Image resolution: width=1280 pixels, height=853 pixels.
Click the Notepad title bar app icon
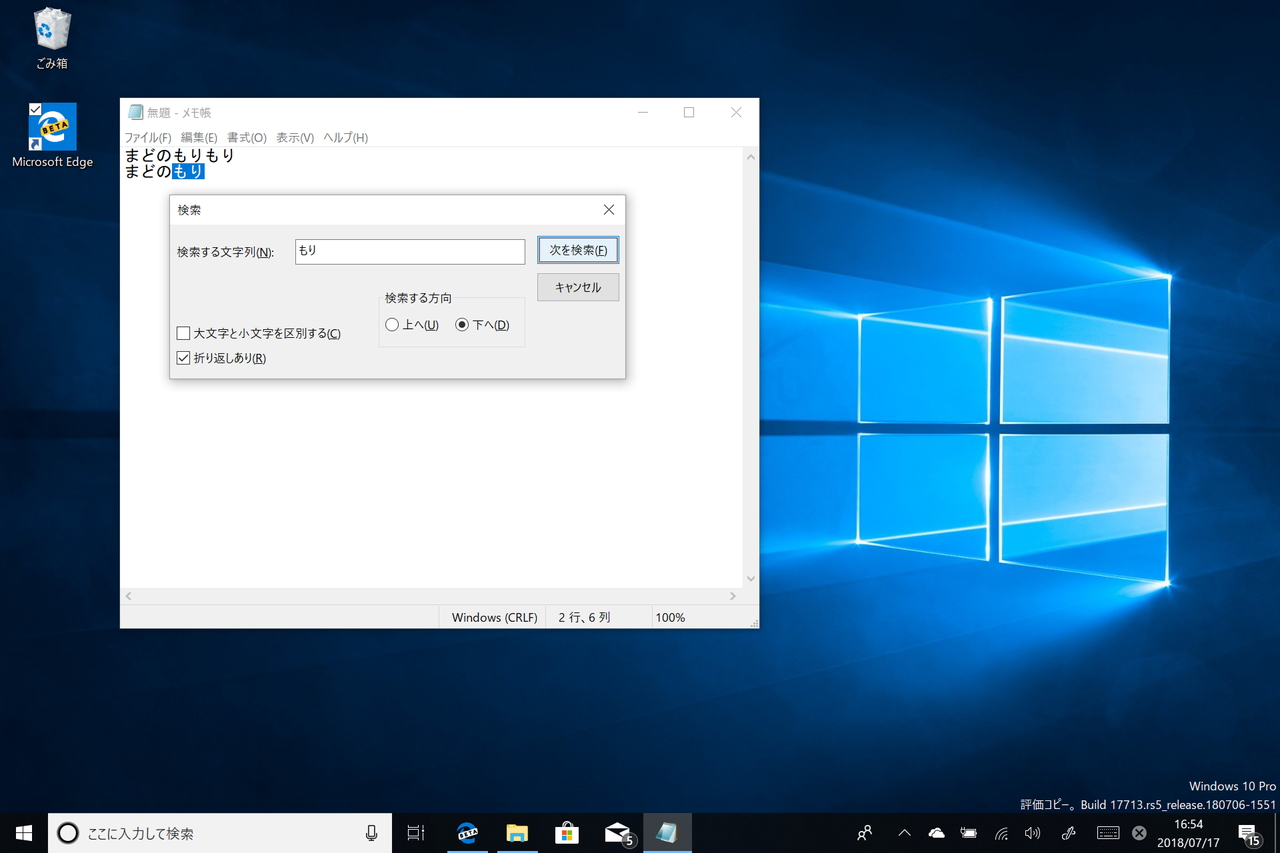pyautogui.click(x=135, y=113)
